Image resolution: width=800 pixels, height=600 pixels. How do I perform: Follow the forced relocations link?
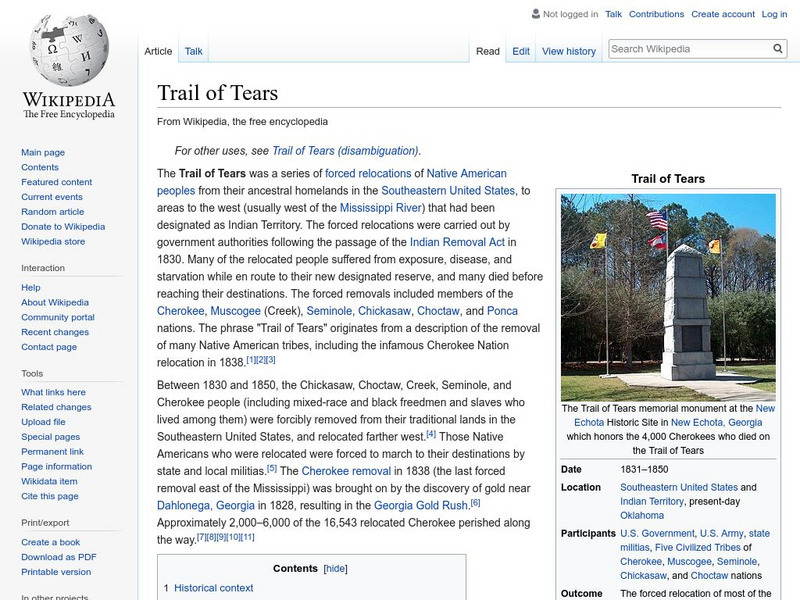pos(368,173)
